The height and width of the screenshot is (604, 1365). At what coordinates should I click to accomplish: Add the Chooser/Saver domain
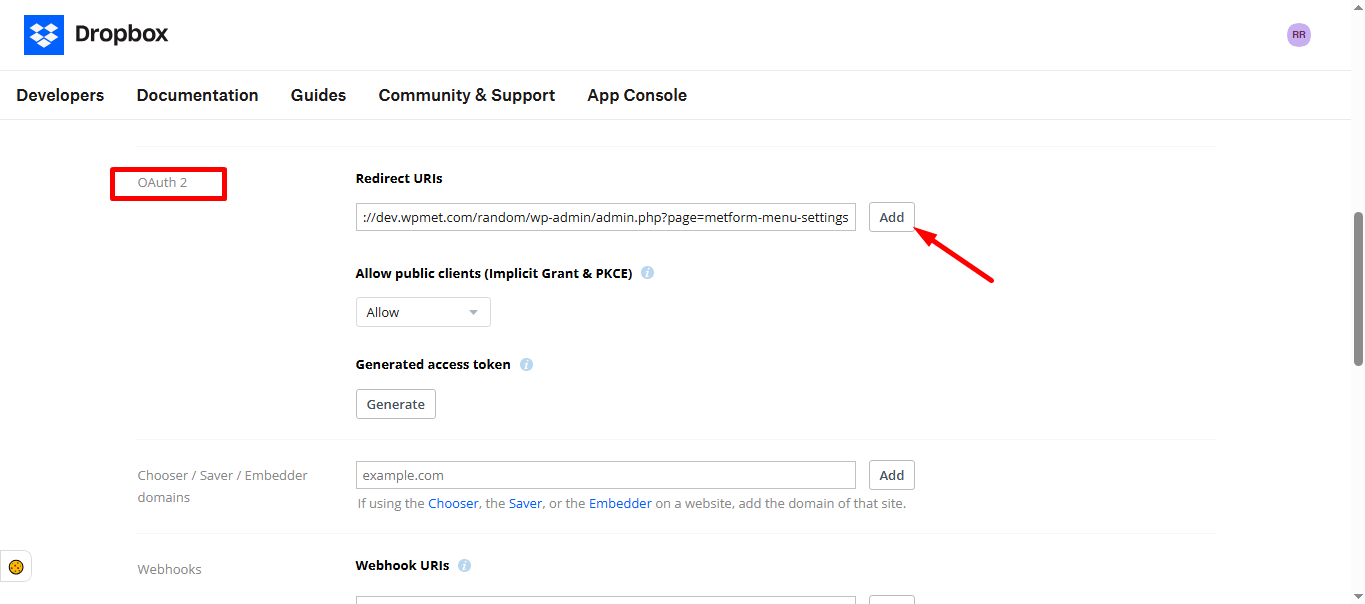(x=891, y=475)
